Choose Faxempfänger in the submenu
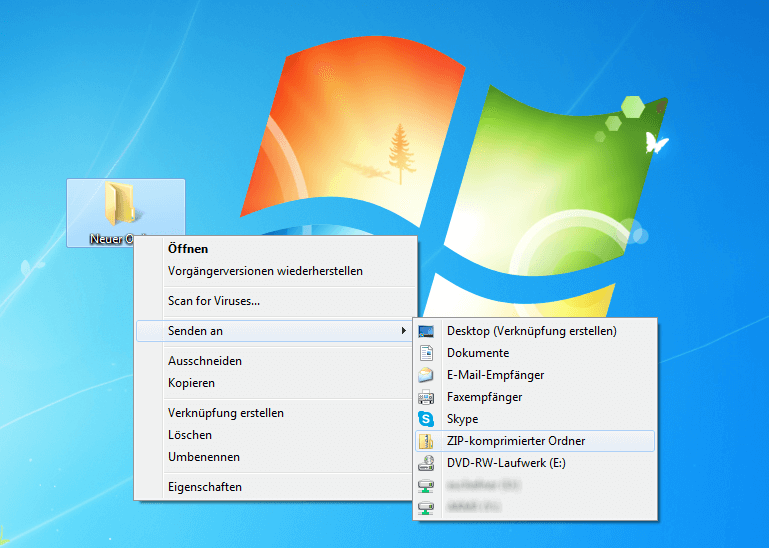The width and height of the screenshot is (769, 548). [x=485, y=397]
